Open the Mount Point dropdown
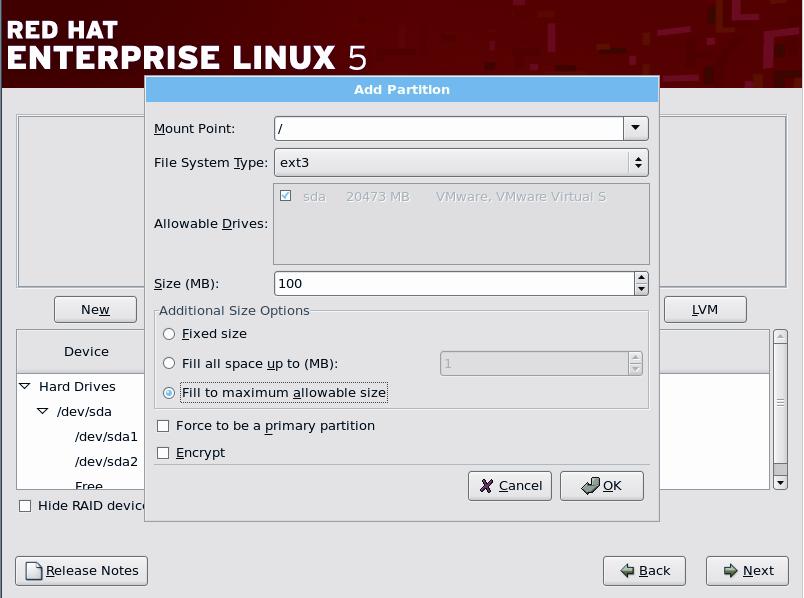The image size is (804, 598). [x=637, y=128]
